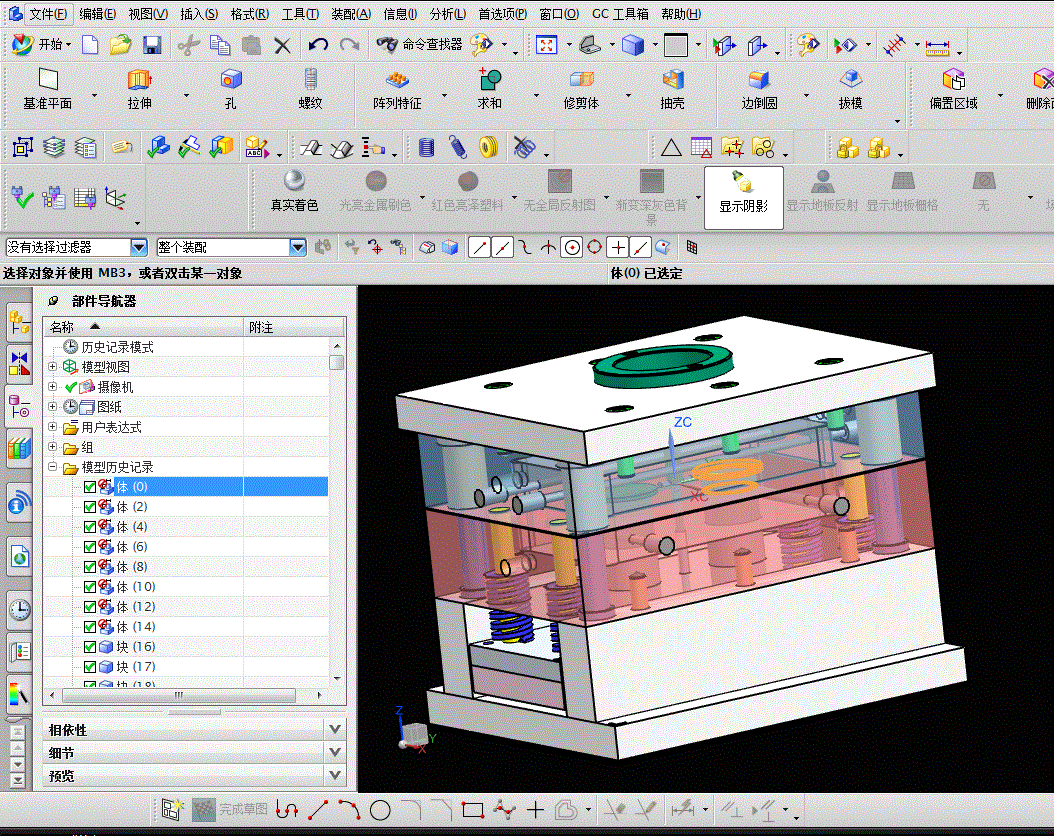The image size is (1054, 836).
Task: Open the 插入(S) menu
Action: 199,14
